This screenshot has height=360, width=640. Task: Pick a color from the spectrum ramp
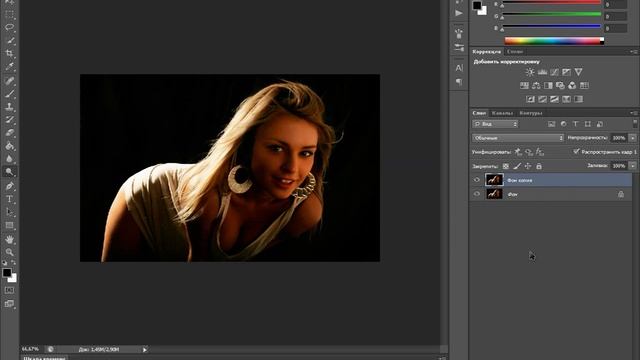pos(554,40)
